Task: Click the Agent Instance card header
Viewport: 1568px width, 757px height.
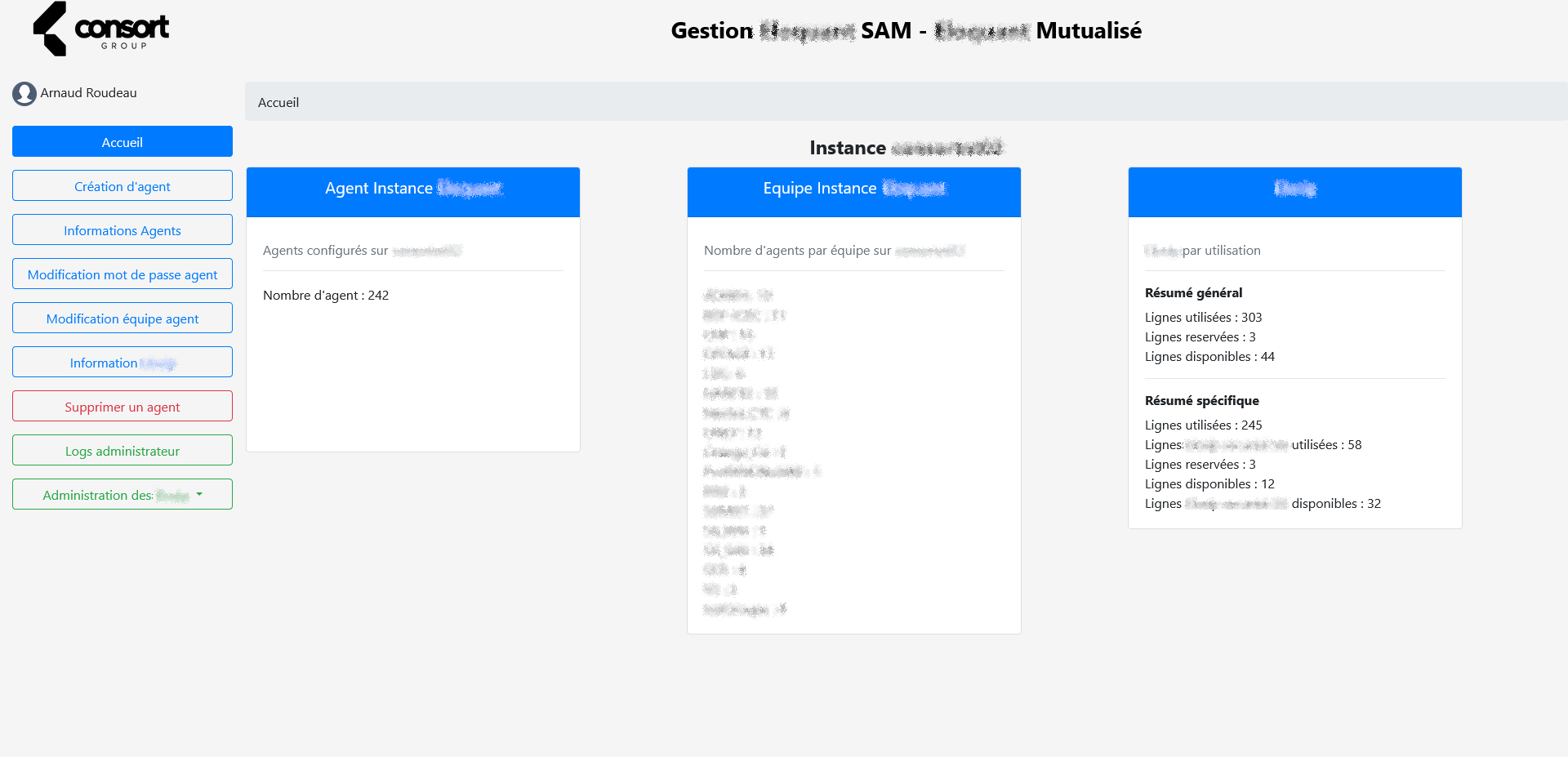Action: [413, 189]
